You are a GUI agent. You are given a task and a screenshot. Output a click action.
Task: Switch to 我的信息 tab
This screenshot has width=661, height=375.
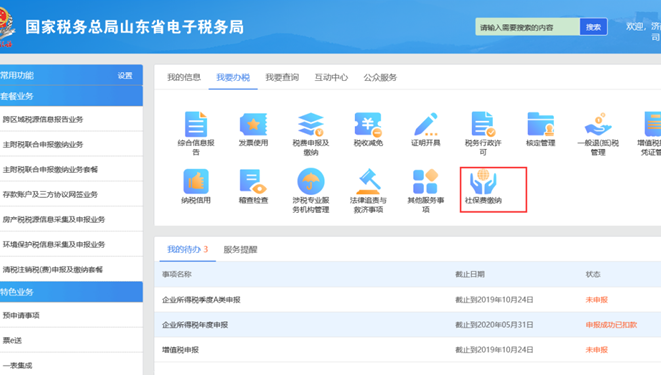pos(184,77)
